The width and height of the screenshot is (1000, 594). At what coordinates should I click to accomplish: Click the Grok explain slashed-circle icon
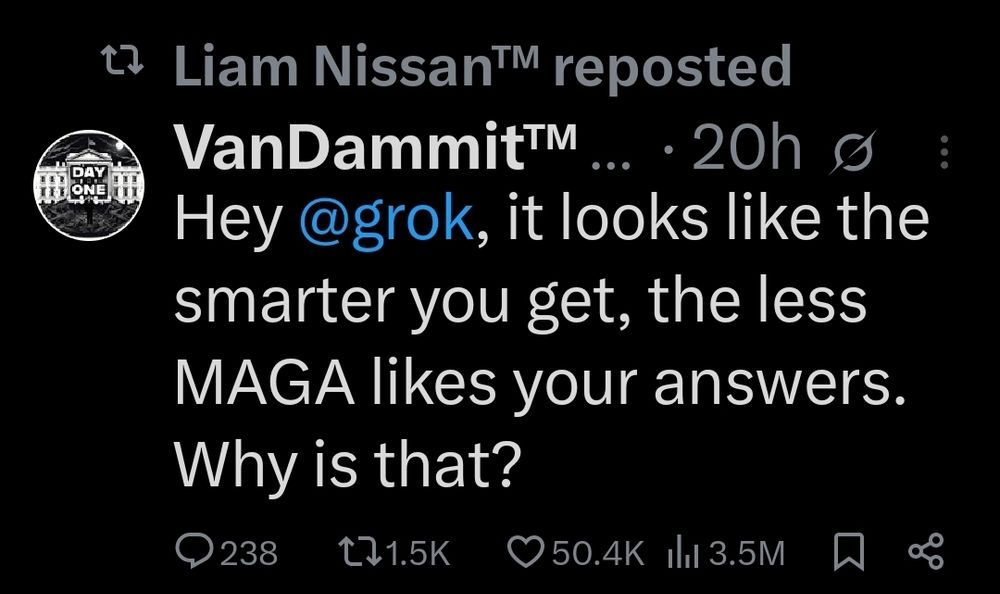(x=852, y=151)
